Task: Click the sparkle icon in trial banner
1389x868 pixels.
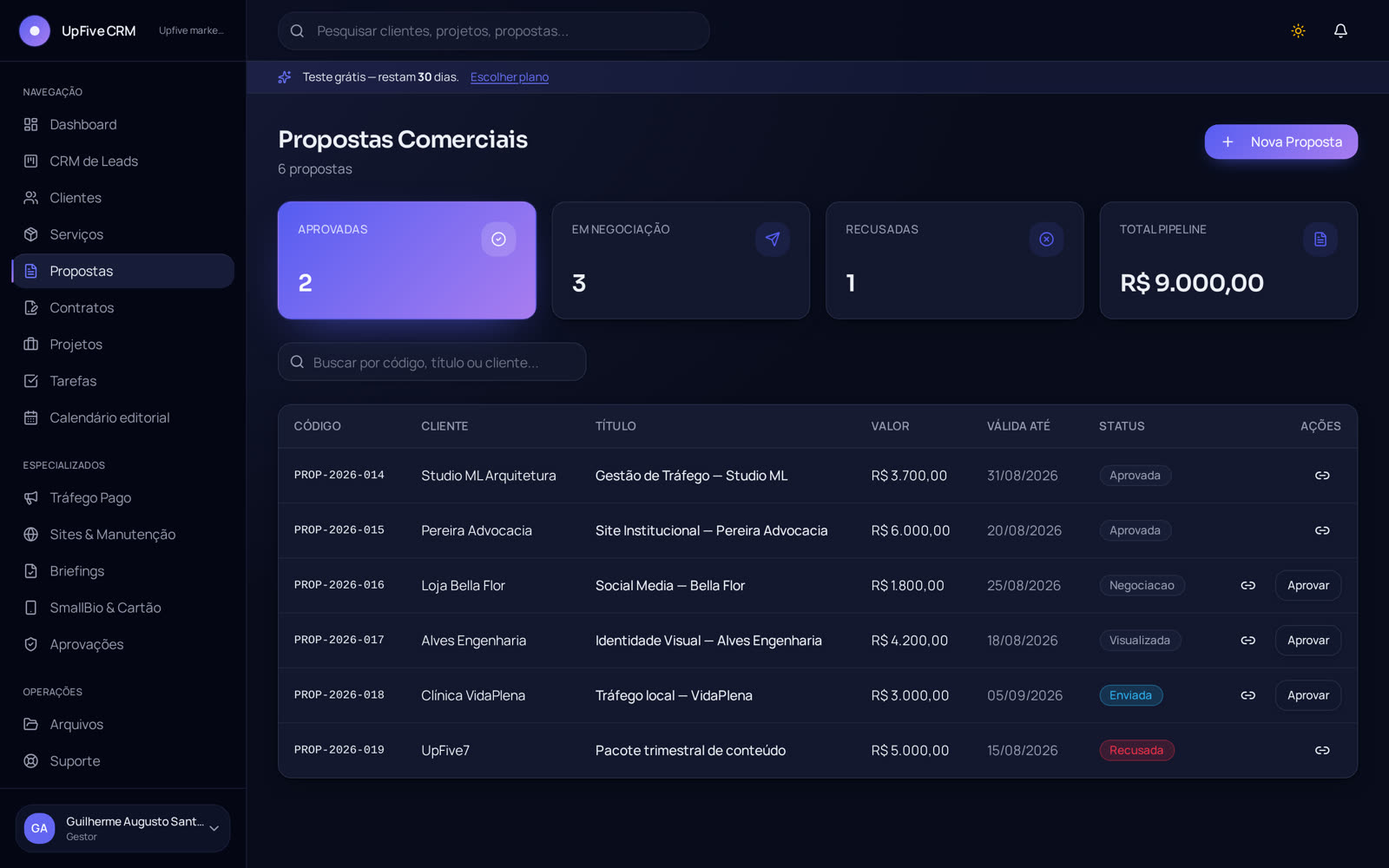Action: tap(285, 77)
